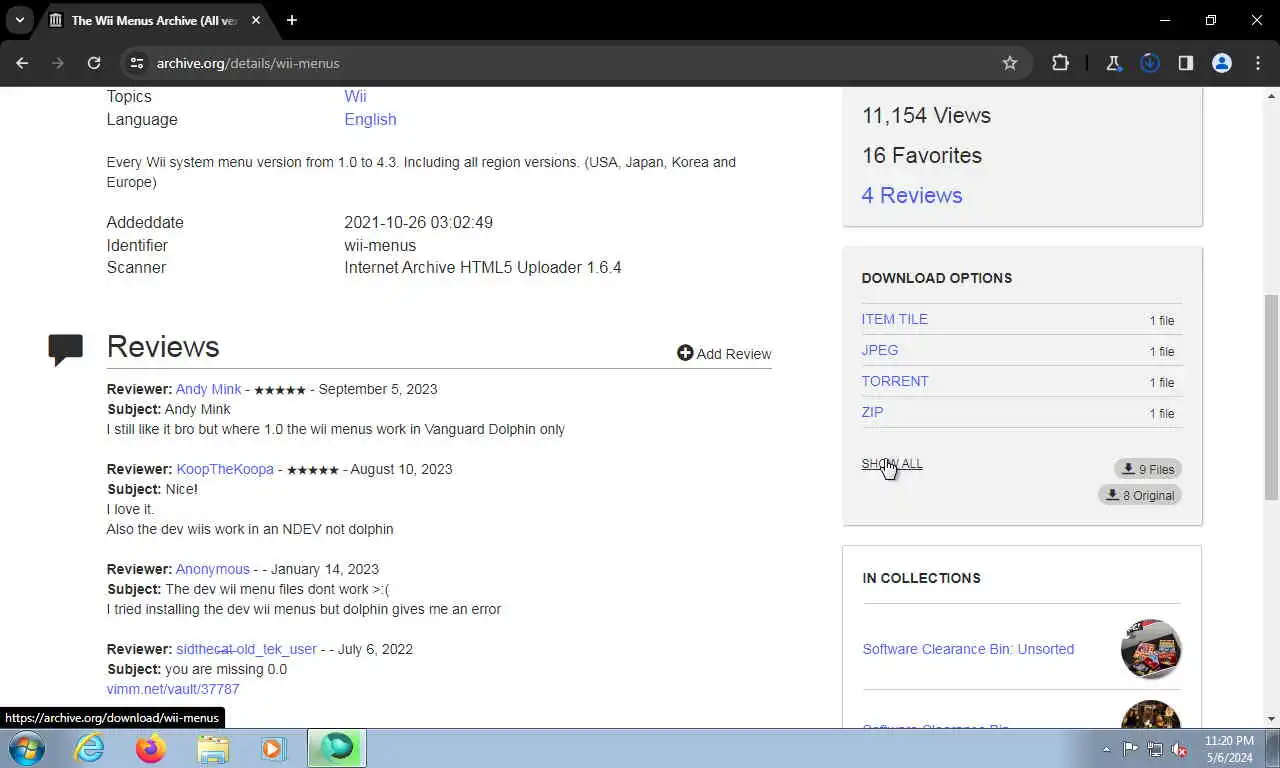Download the ZIP option

872,412
